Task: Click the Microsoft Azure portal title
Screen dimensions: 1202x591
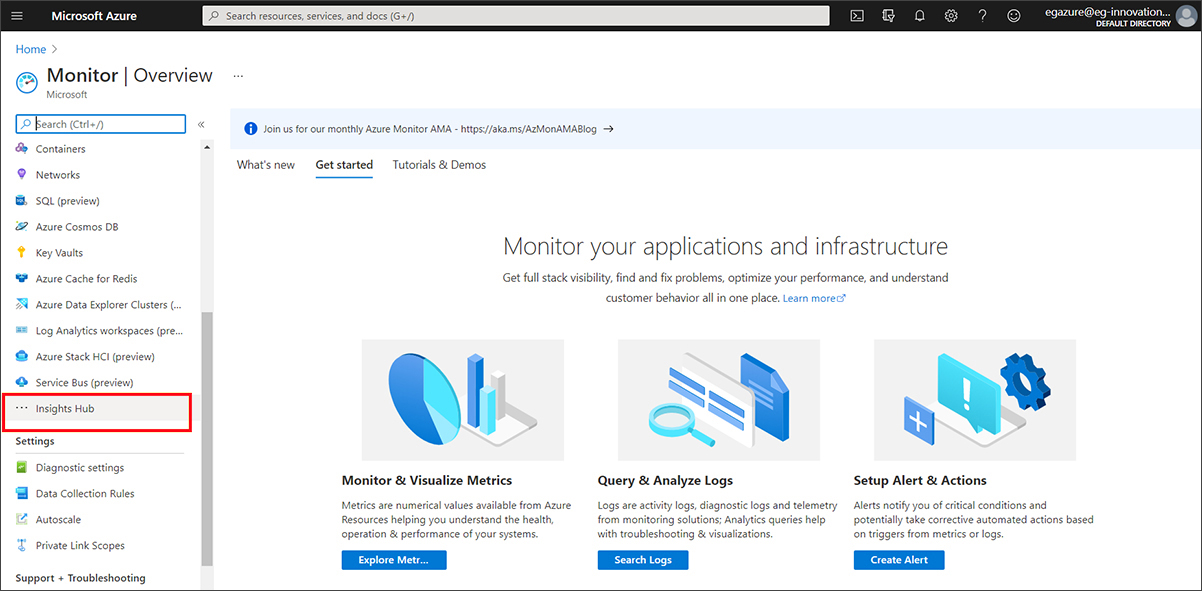Action: [94, 16]
